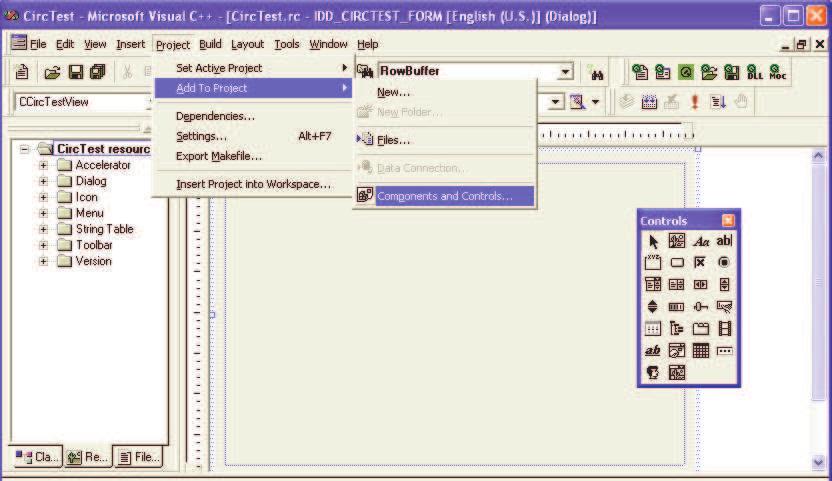
Task: Select the Radio Button control tool
Action: point(724,263)
